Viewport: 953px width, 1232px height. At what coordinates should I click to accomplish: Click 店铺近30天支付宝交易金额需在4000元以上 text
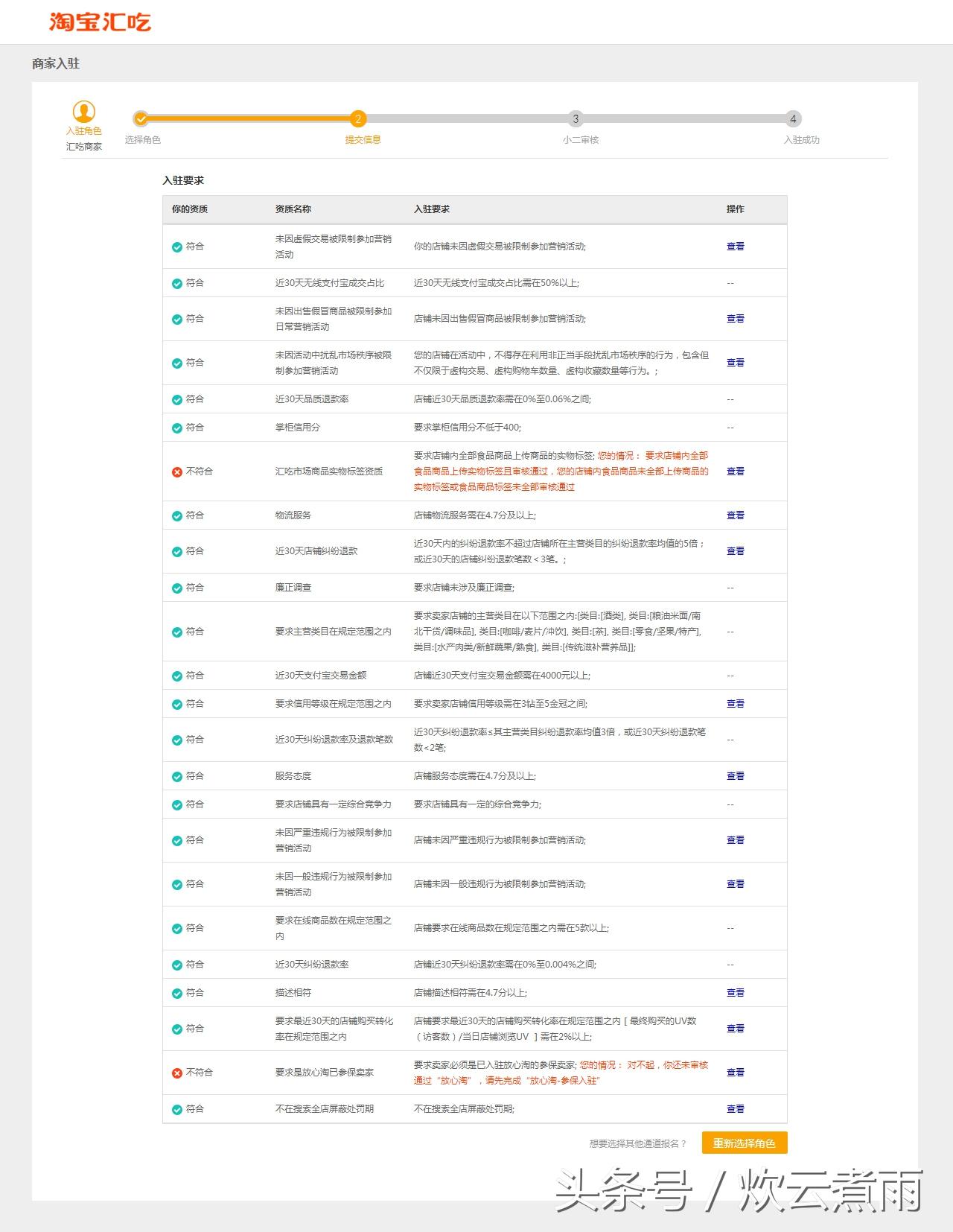pos(502,676)
